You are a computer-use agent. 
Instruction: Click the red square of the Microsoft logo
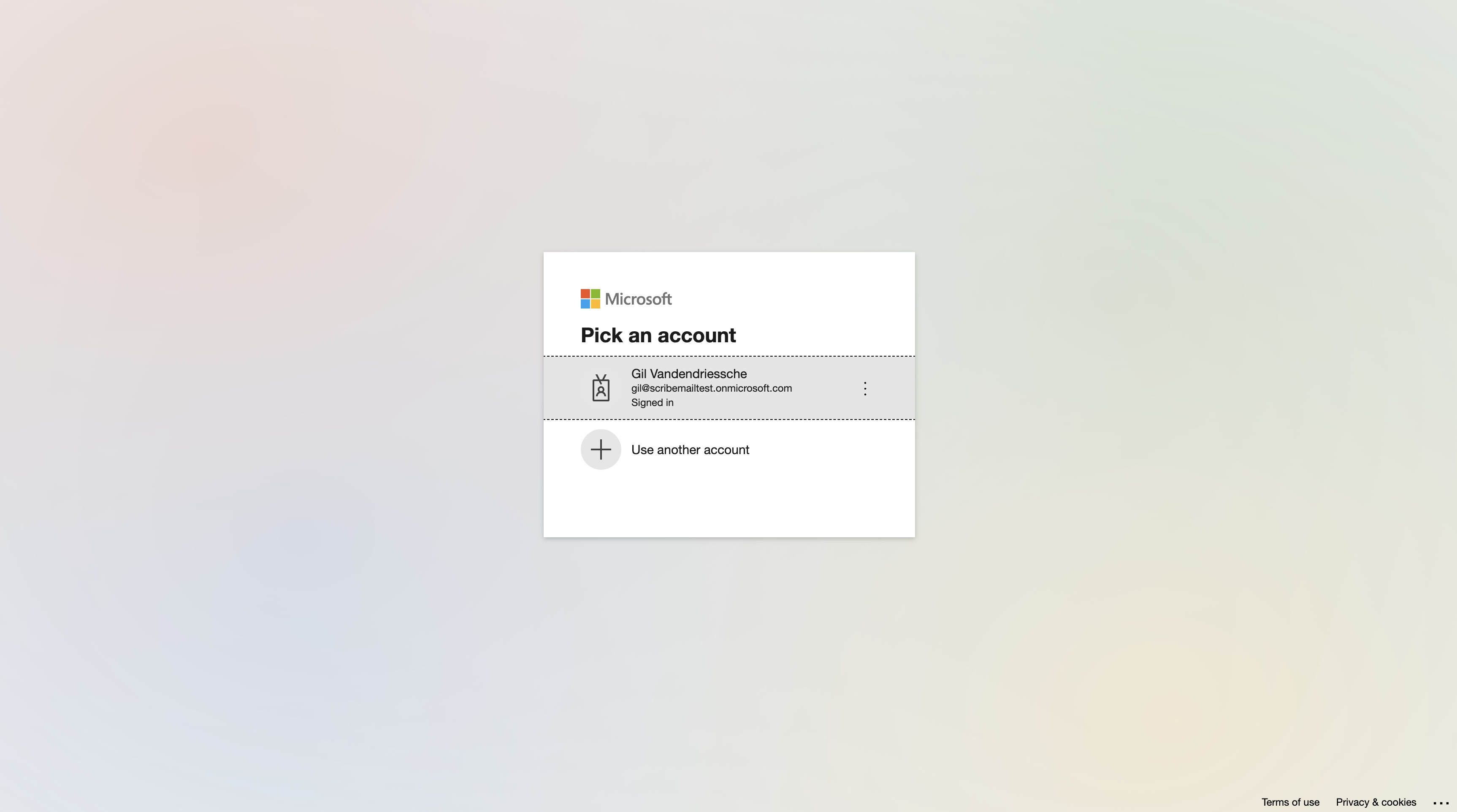[585, 294]
